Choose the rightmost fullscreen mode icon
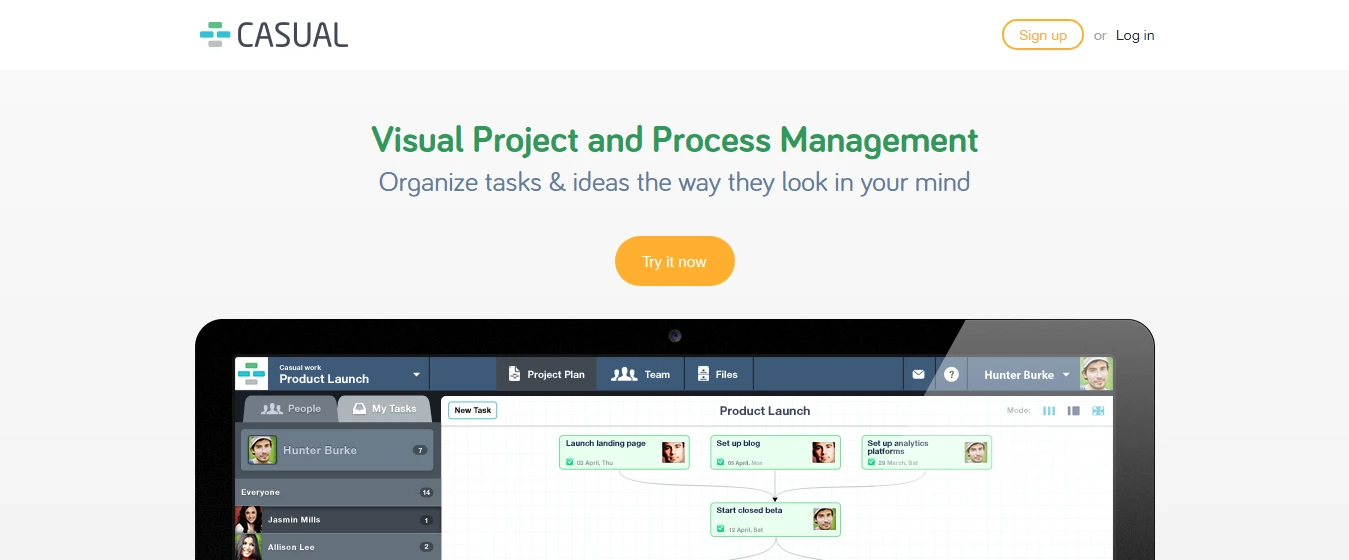Screen dimensions: 1349x560 [1098, 411]
